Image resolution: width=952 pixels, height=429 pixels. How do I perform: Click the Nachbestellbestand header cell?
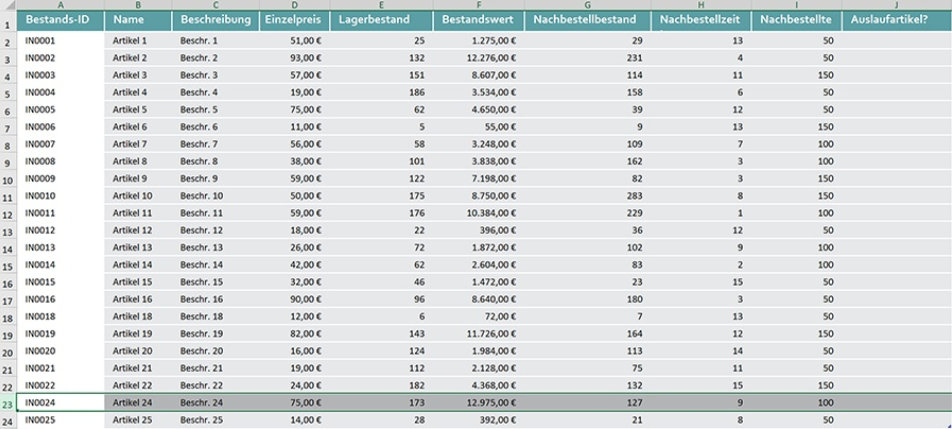[x=588, y=20]
